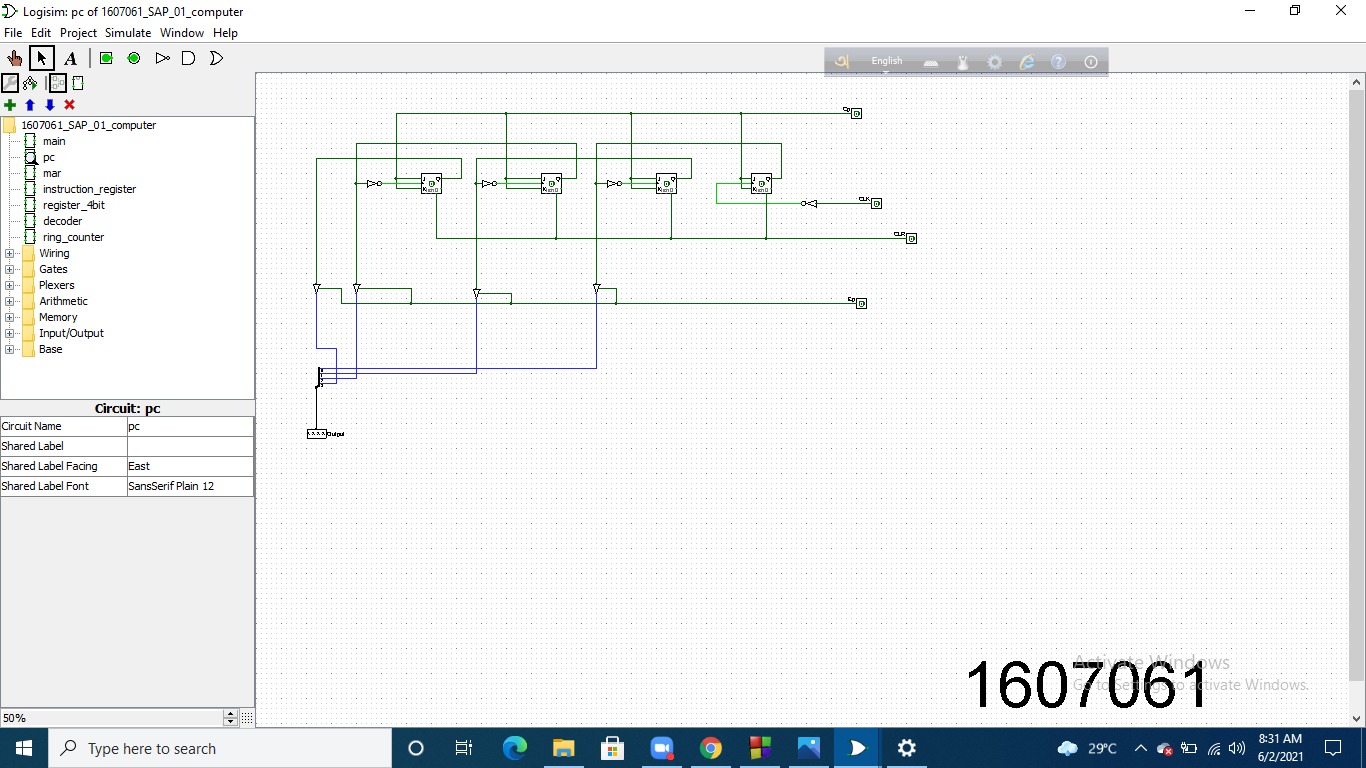
Task: Select the ring_counter circuit in the tree
Action: coord(71,237)
